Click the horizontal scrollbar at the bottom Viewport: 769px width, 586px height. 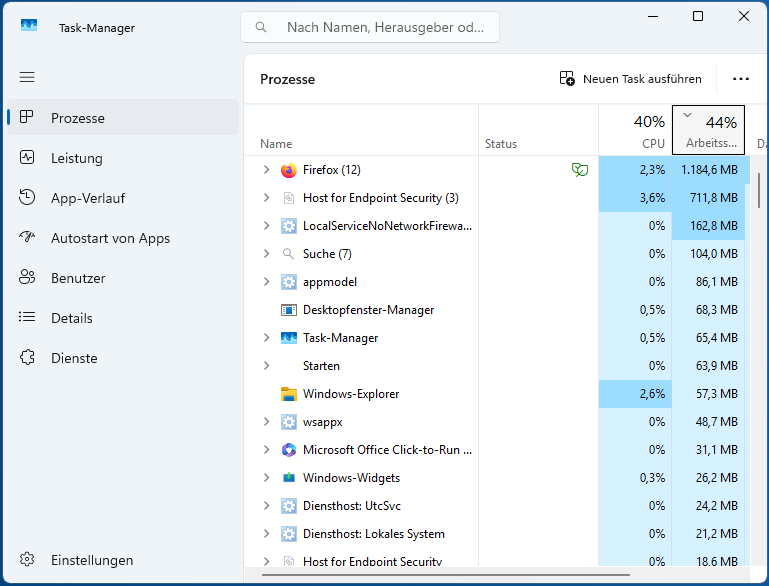click(x=446, y=574)
